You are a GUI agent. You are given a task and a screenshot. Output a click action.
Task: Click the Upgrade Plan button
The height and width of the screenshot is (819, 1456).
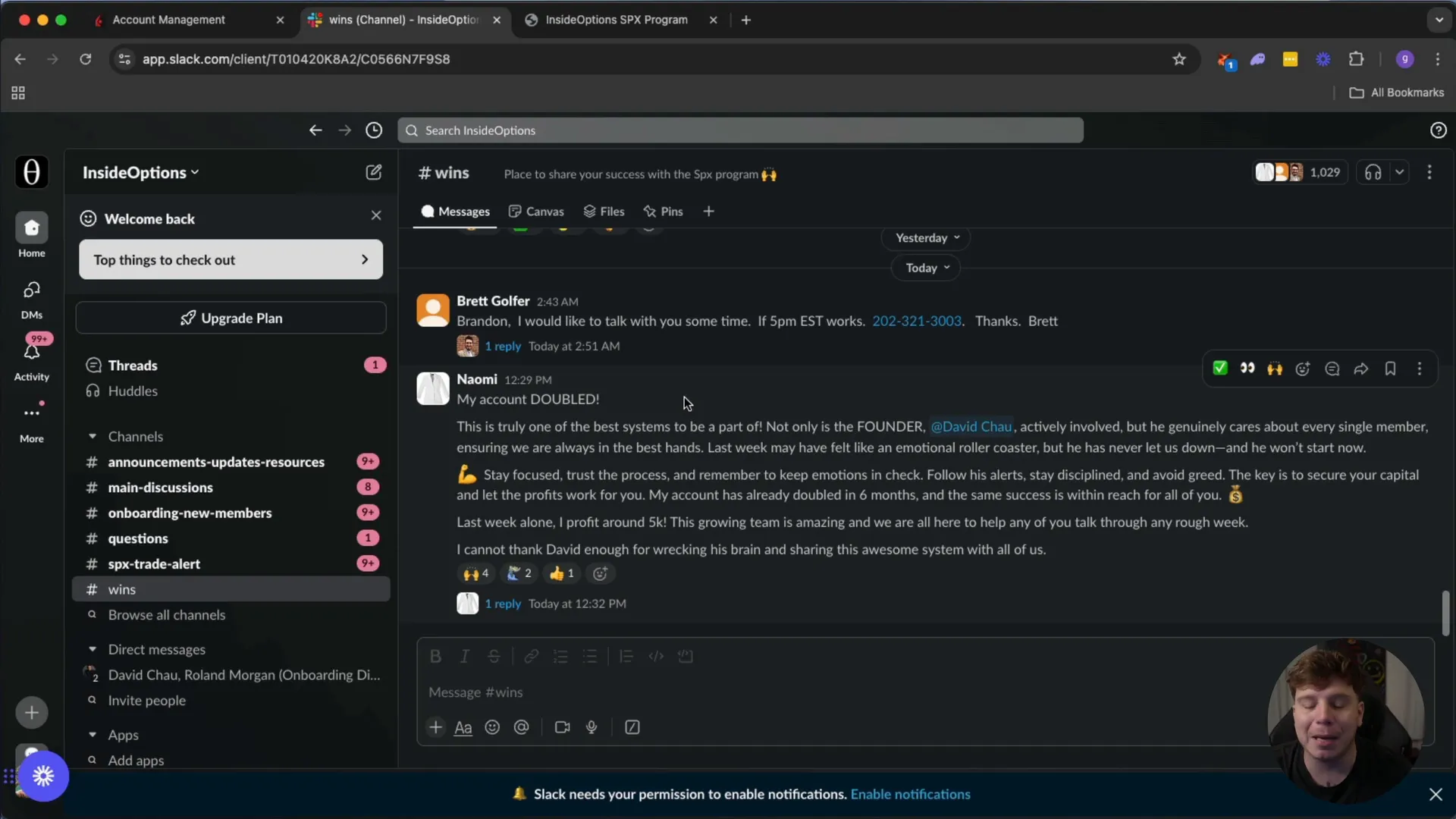(231, 318)
